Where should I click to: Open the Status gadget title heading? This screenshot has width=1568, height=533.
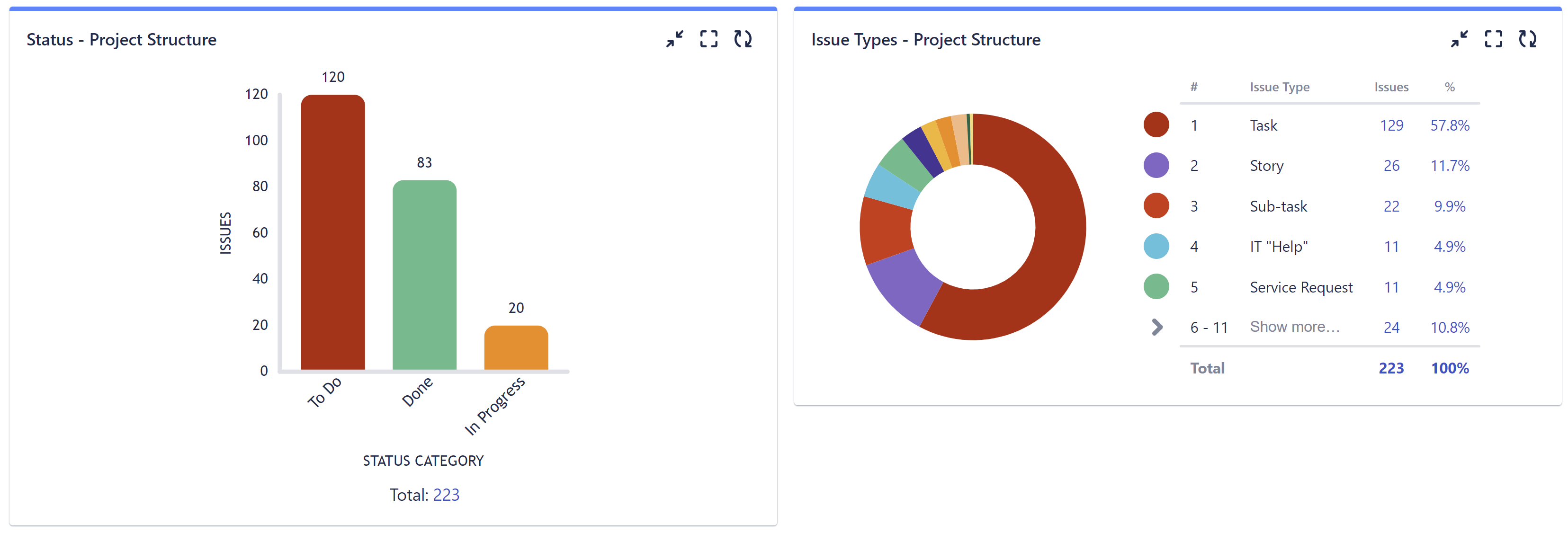[121, 40]
